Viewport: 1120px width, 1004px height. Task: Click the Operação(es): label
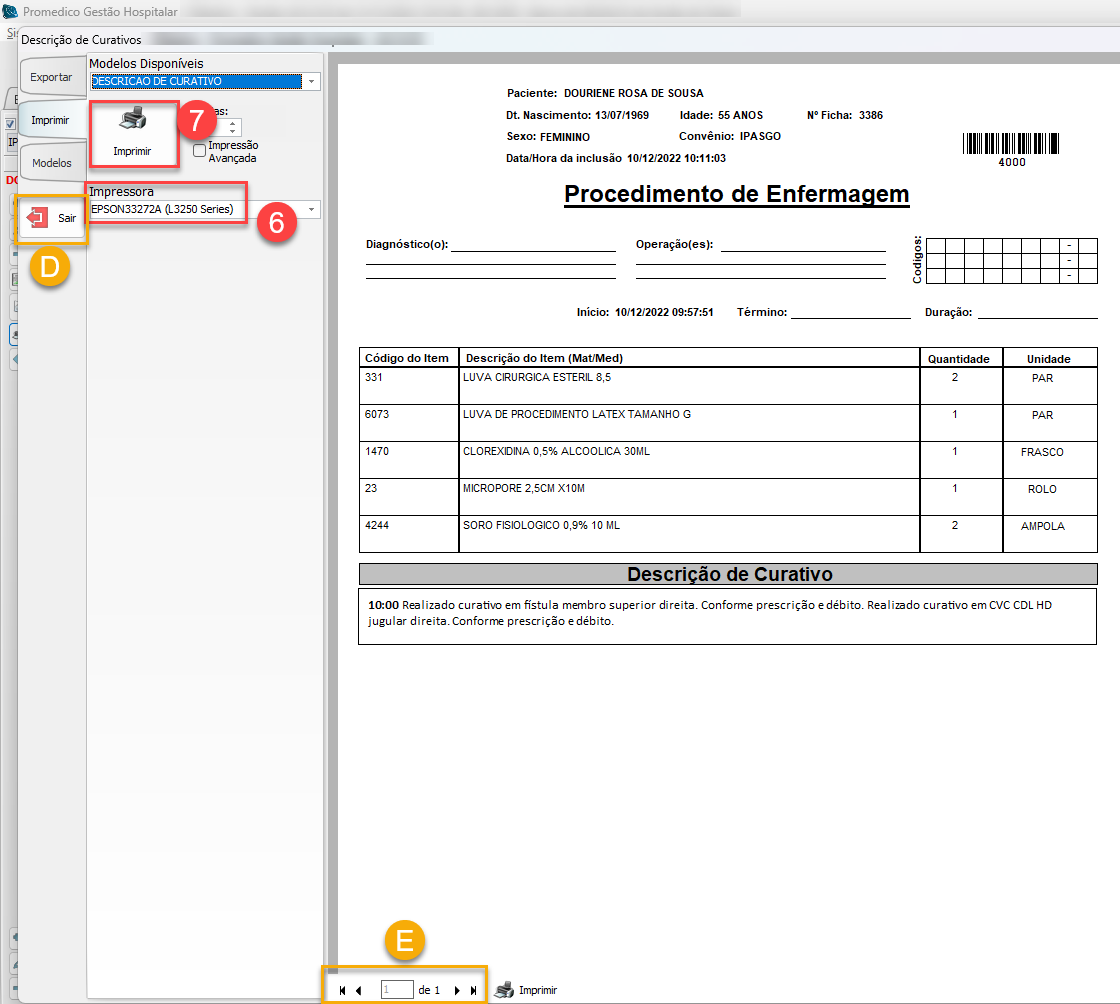pyautogui.click(x=674, y=244)
